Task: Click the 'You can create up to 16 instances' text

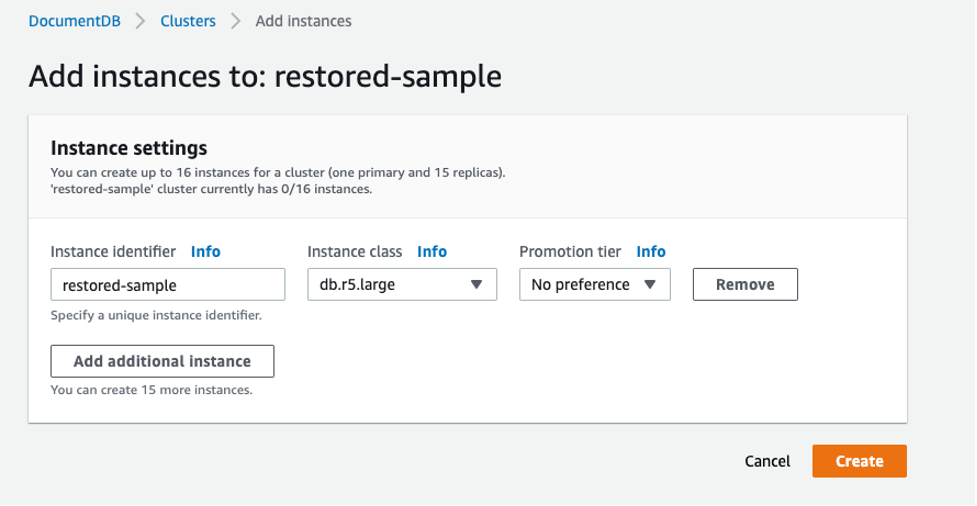Action: [x=166, y=173]
